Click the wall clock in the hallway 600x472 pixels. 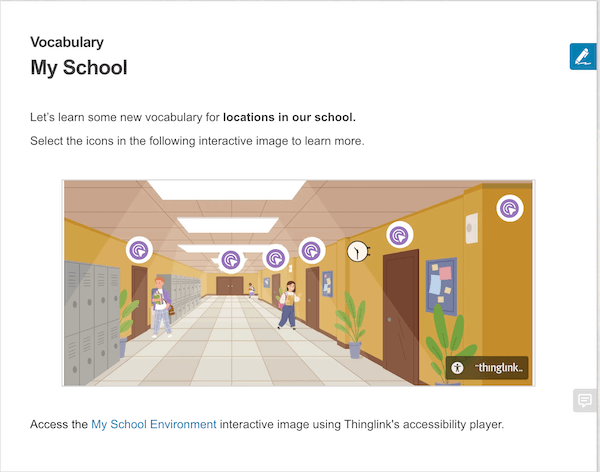(356, 252)
